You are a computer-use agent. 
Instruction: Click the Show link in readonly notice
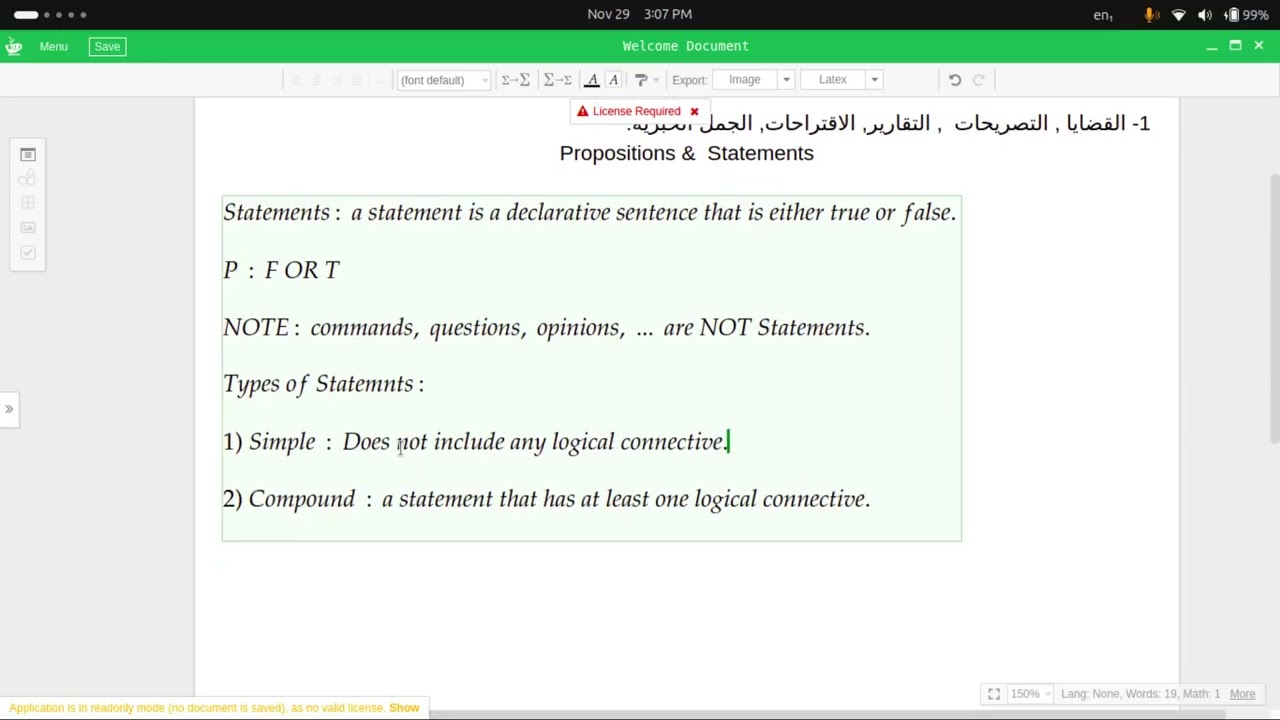pos(404,707)
